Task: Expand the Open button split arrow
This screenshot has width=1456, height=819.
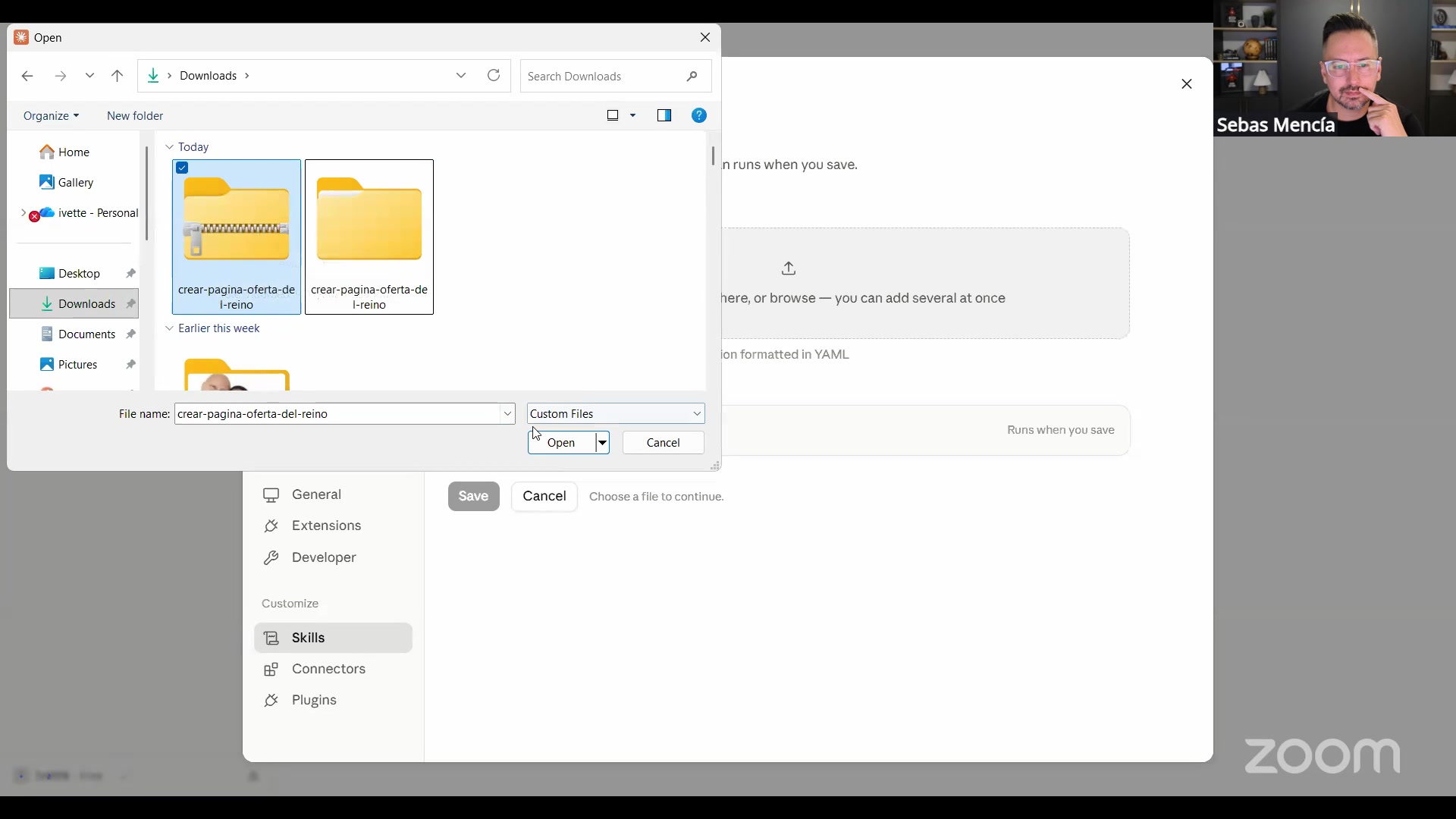Action: (602, 443)
